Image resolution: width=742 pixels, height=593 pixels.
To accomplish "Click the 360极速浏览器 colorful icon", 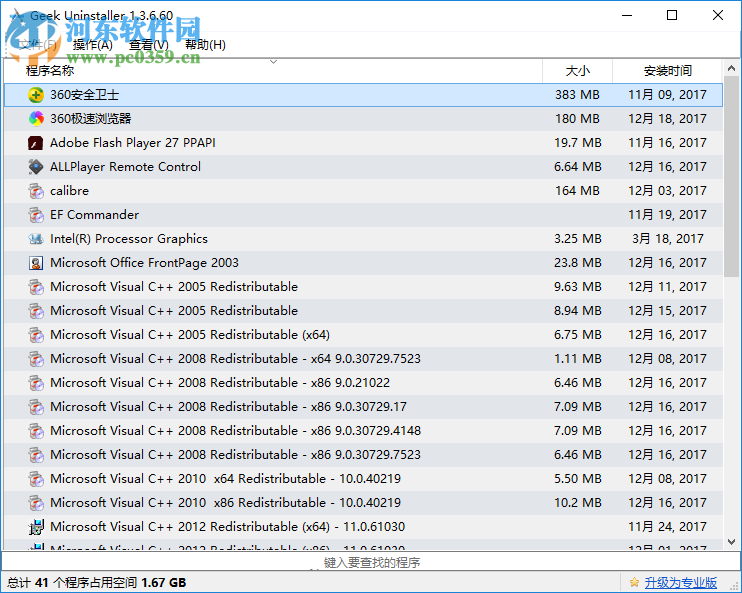I will (x=36, y=119).
